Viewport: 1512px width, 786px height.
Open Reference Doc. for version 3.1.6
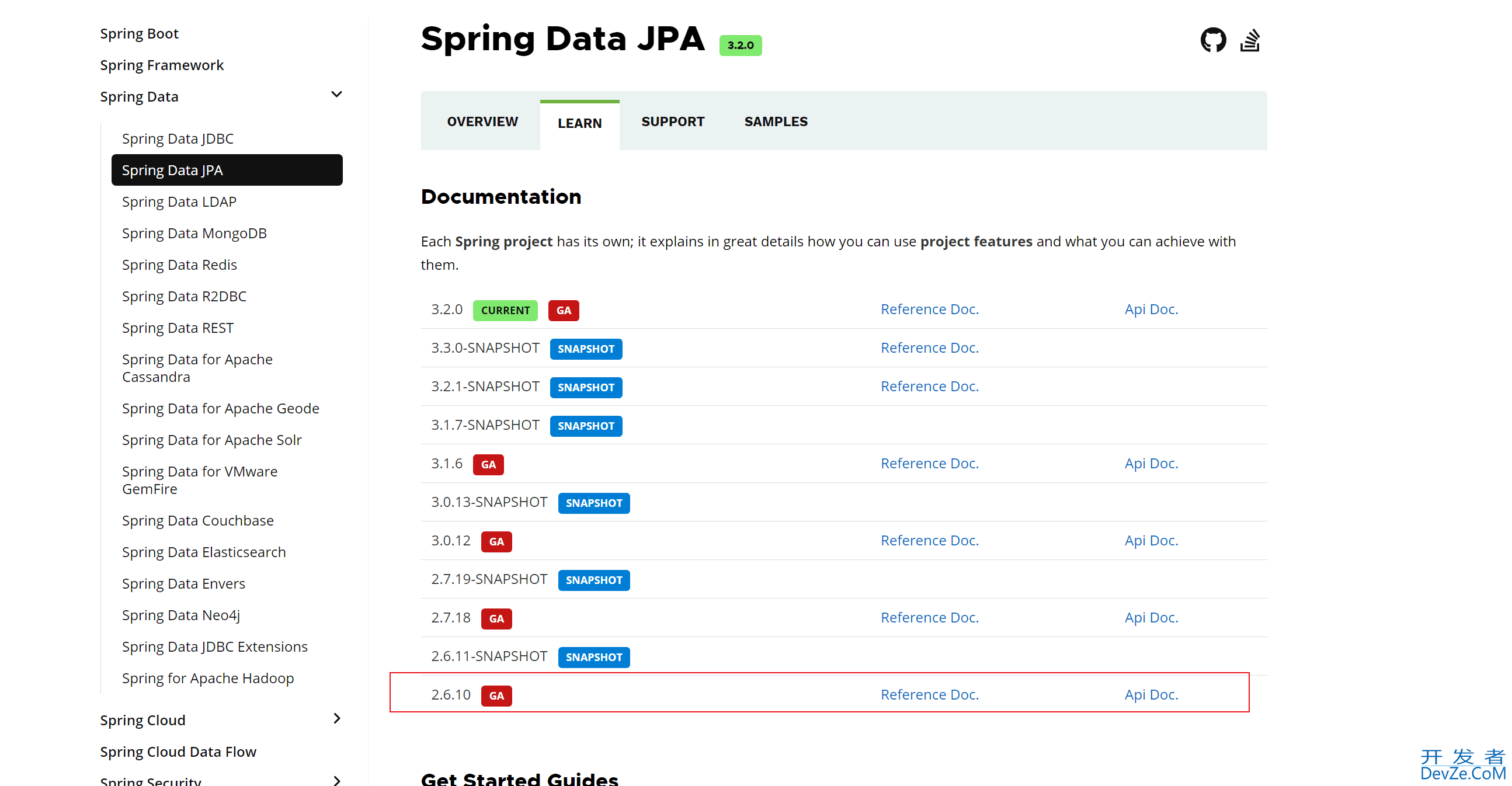pos(930,464)
